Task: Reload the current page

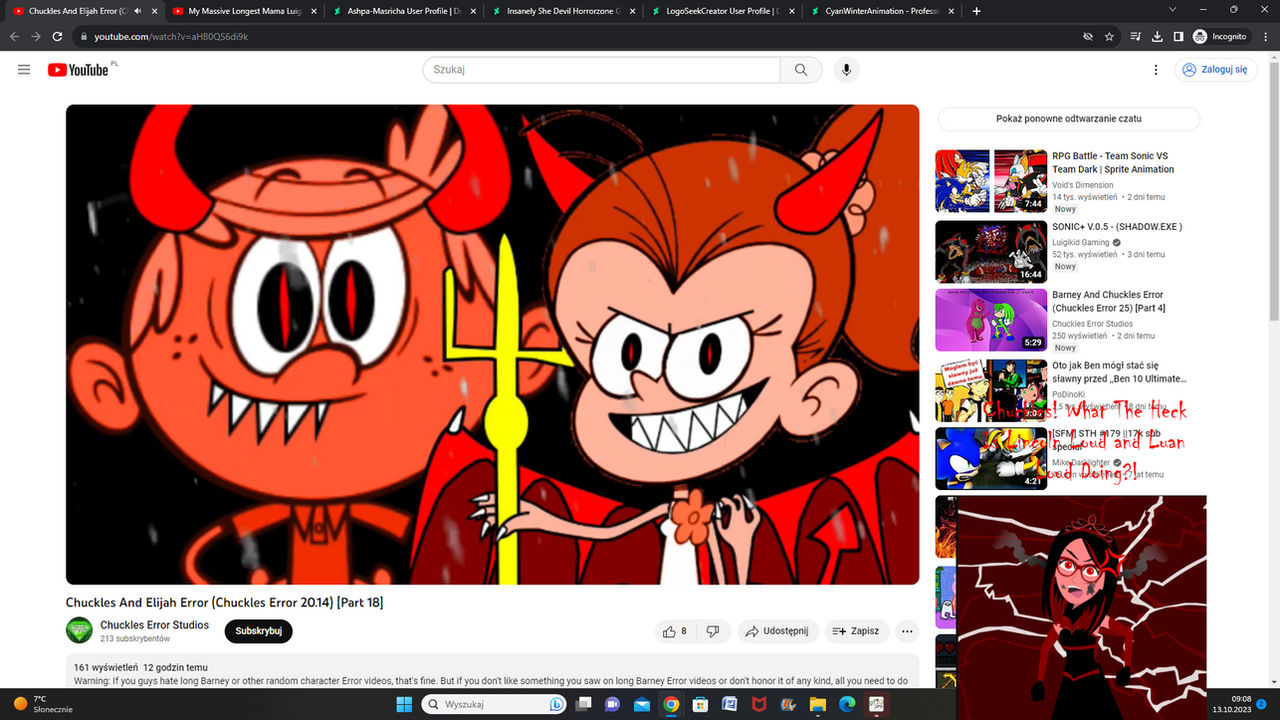Action: (58, 36)
